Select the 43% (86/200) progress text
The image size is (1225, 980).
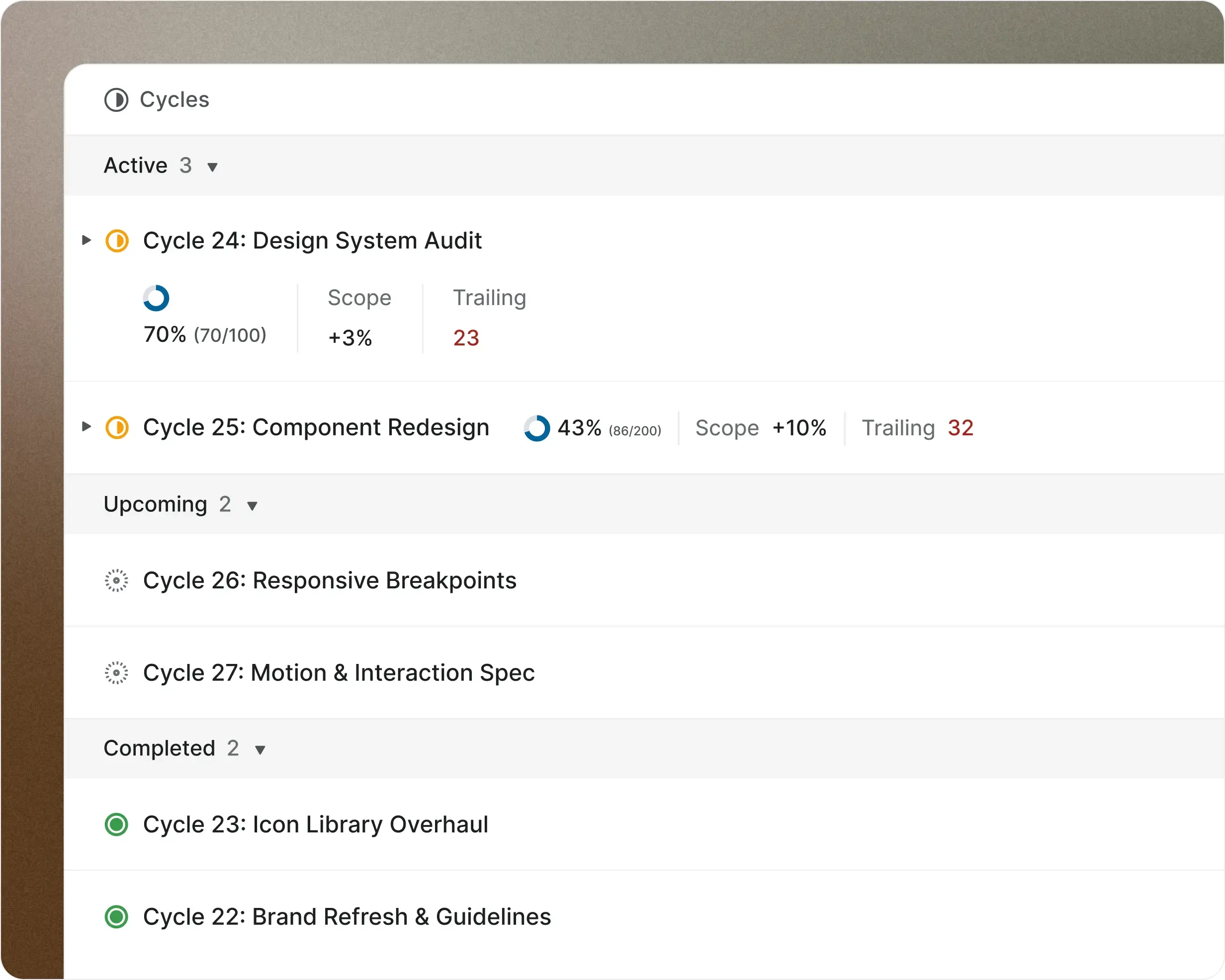pos(610,428)
